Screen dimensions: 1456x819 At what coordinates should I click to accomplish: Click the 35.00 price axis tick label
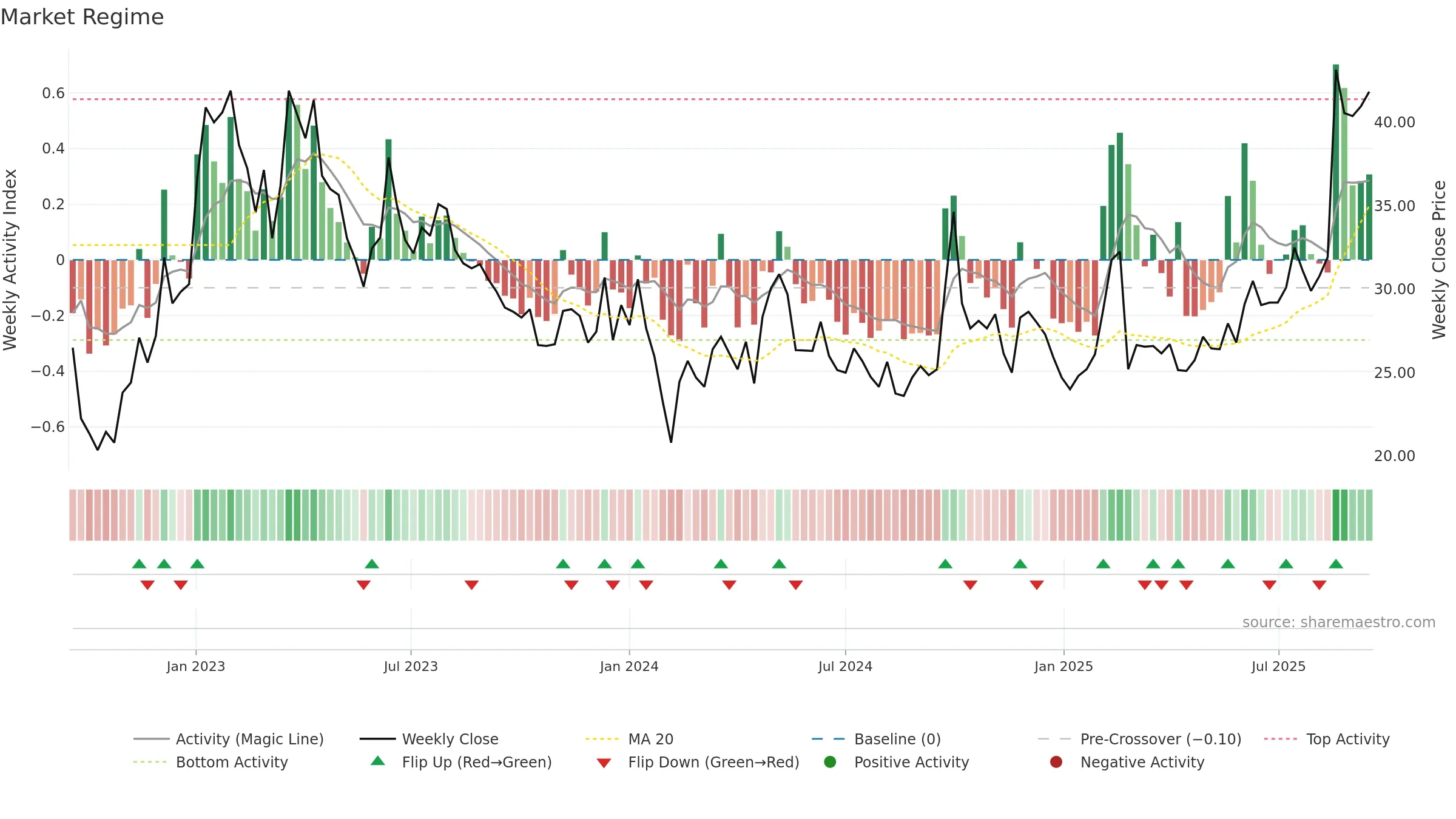click(x=1395, y=206)
